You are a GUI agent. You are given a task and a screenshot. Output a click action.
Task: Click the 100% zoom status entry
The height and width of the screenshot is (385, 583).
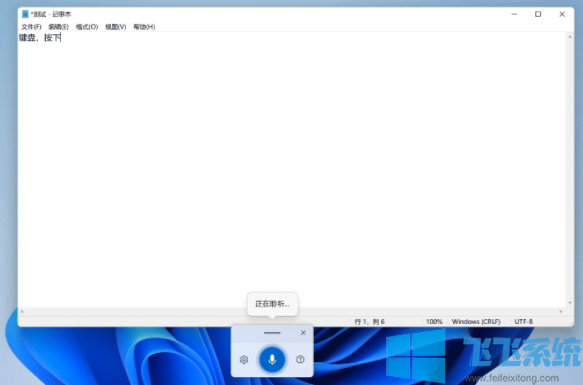[434, 321]
